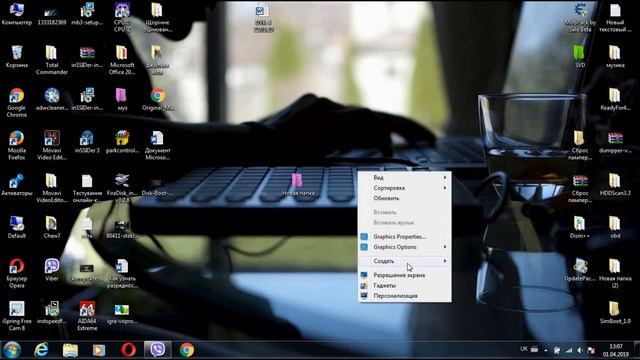
Task: Select the pink Новая папка folder
Action: tap(298, 184)
